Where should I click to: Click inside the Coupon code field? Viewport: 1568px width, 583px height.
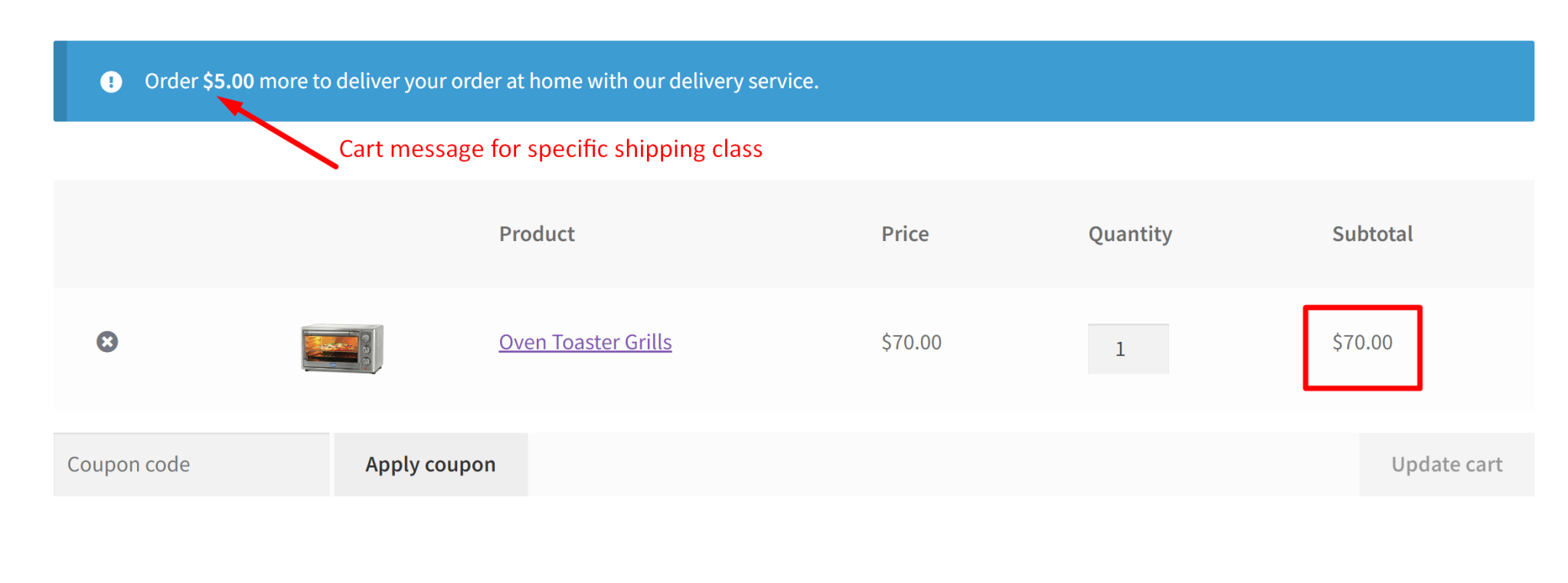click(190, 464)
